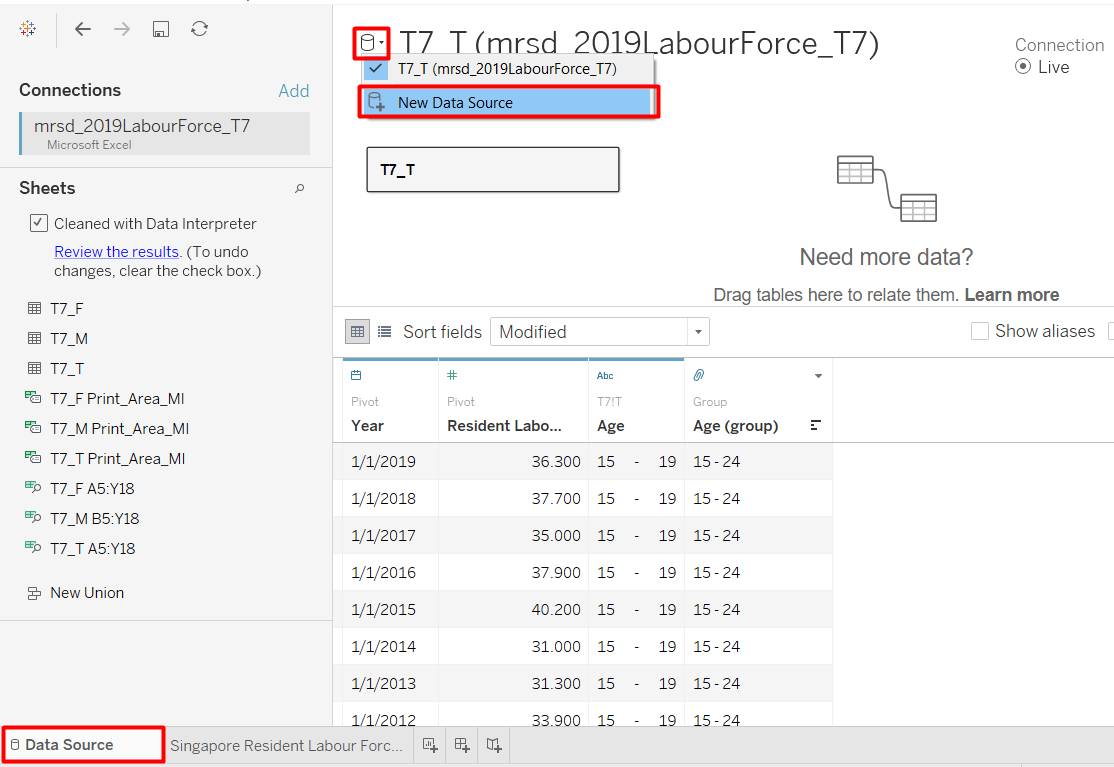The height and width of the screenshot is (767, 1114).
Task: Click the Add connection link
Action: click(x=294, y=90)
